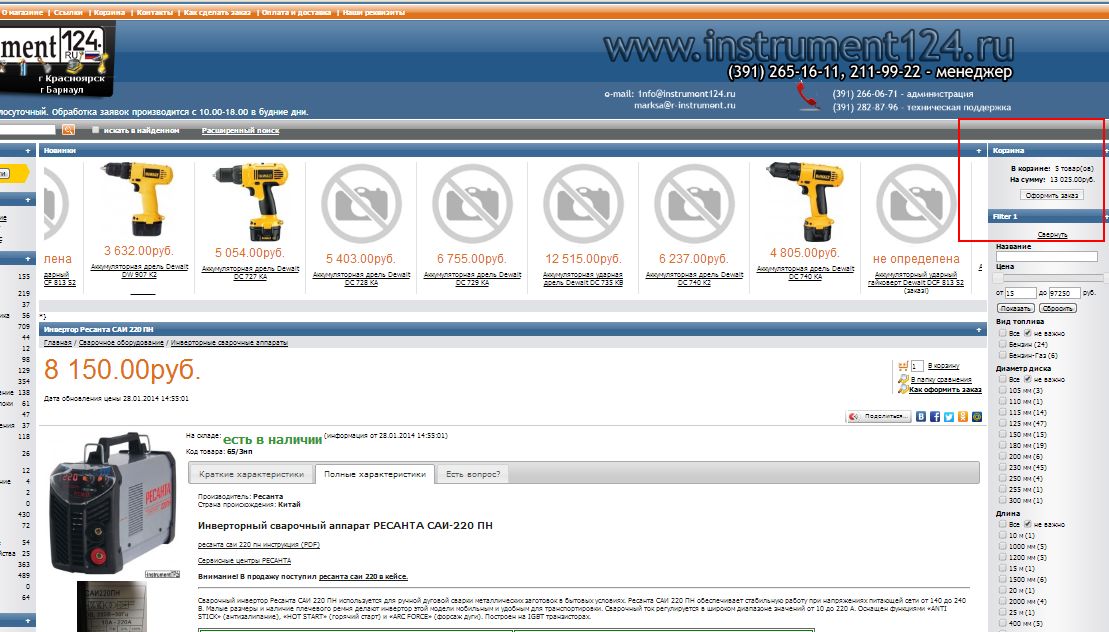Screen dimensions: 1109x632
Task: Open the main Ресанта САИ 220 product photo
Action: 113,502
